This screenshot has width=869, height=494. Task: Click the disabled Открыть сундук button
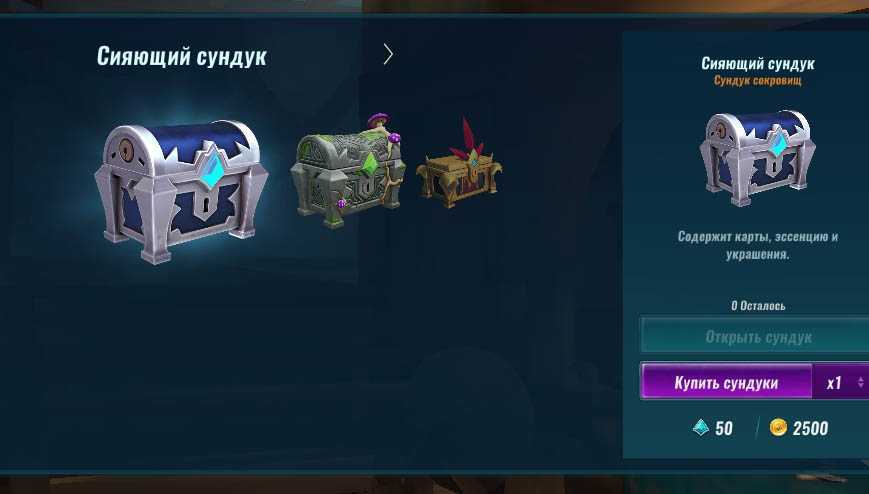755,336
